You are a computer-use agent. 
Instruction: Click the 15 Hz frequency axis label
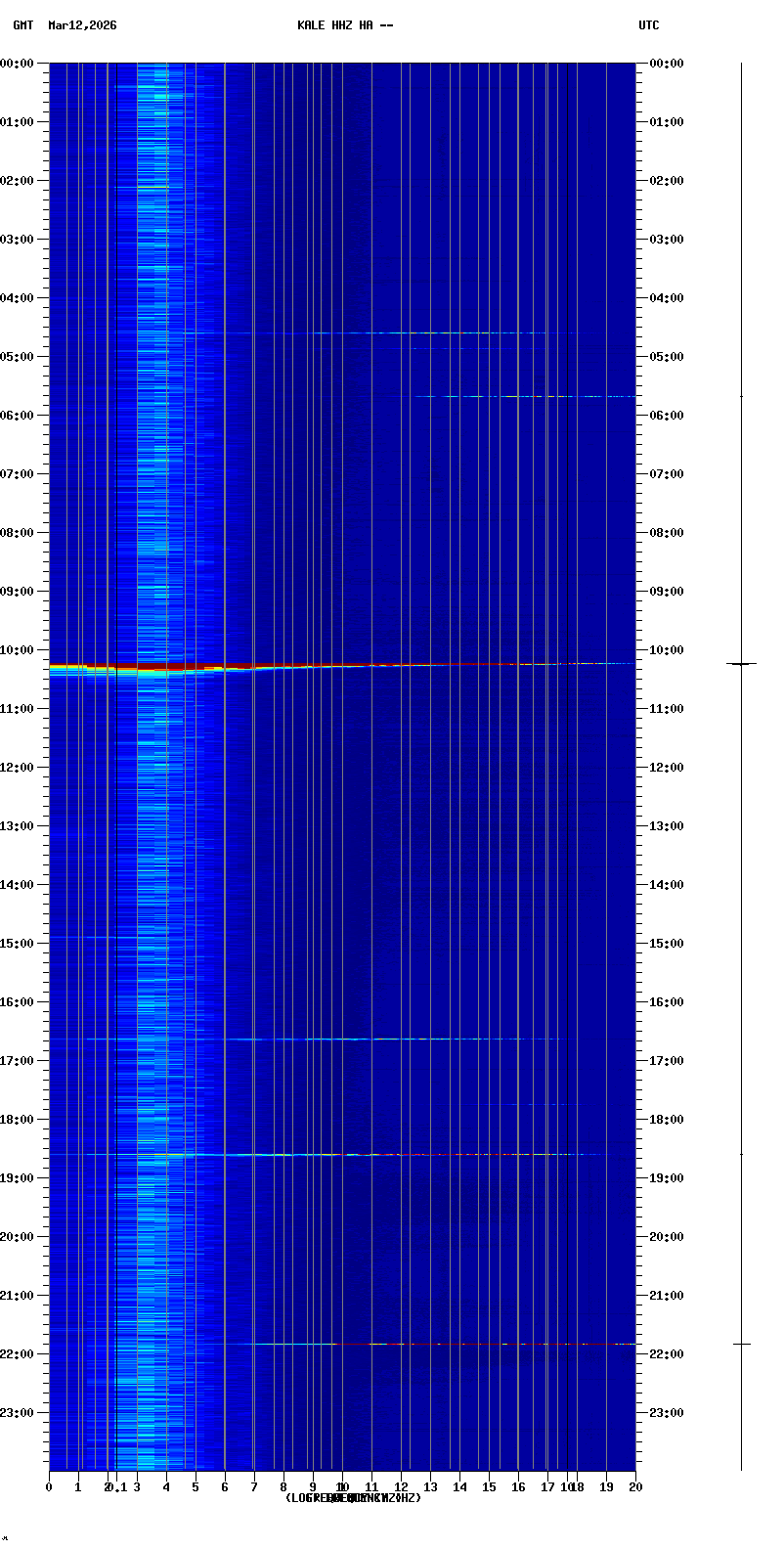(x=489, y=1487)
